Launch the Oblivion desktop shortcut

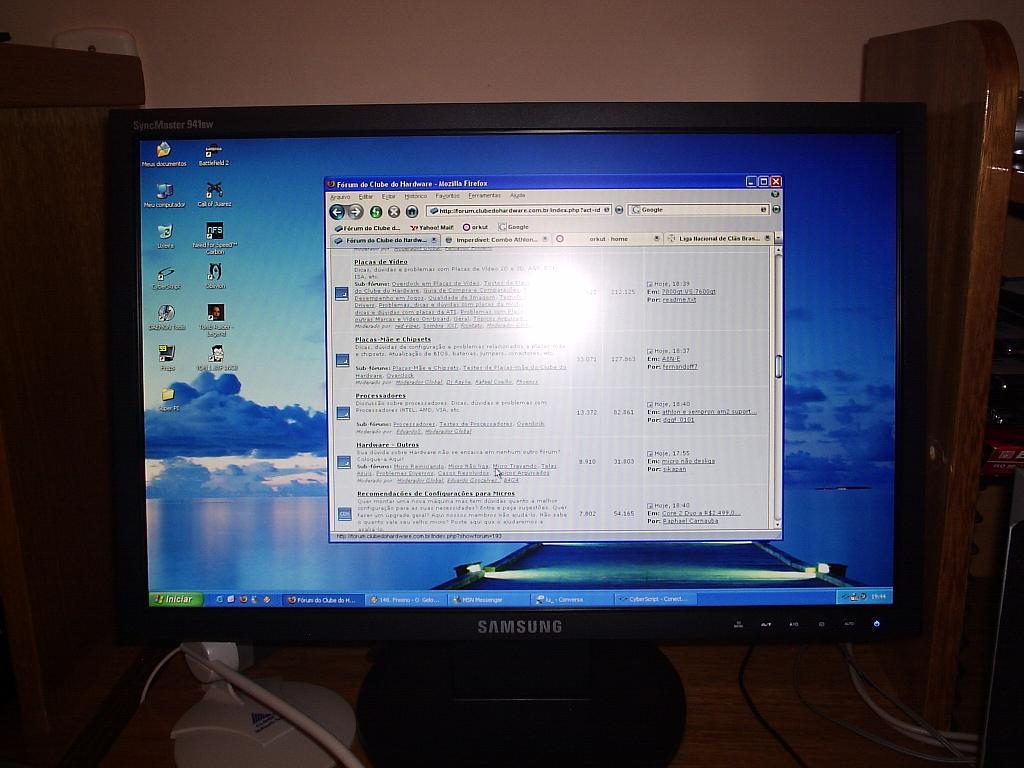point(216,276)
